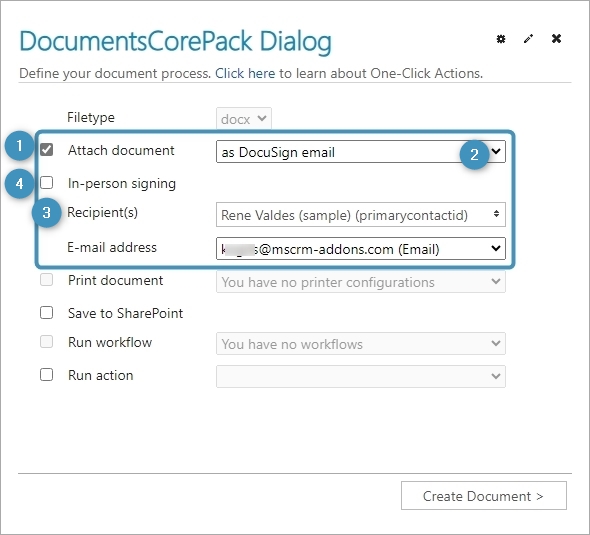Open the Run action dropdown
Screen dimensions: 590x535
pyautogui.click(x=360, y=376)
